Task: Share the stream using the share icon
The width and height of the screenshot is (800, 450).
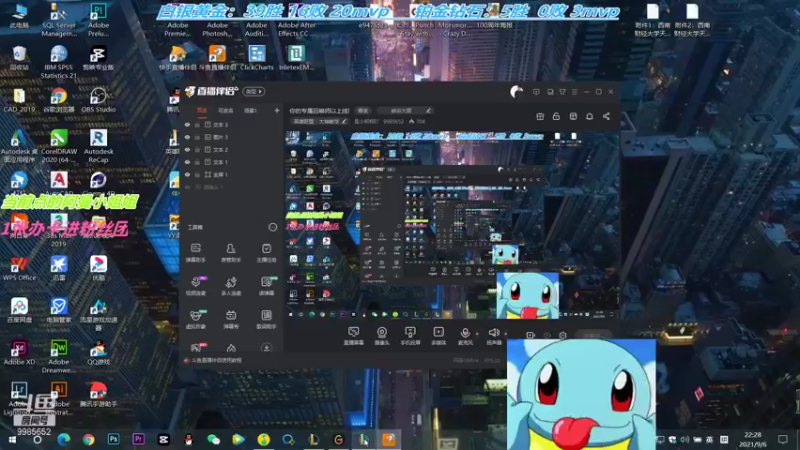Action: click(606, 116)
